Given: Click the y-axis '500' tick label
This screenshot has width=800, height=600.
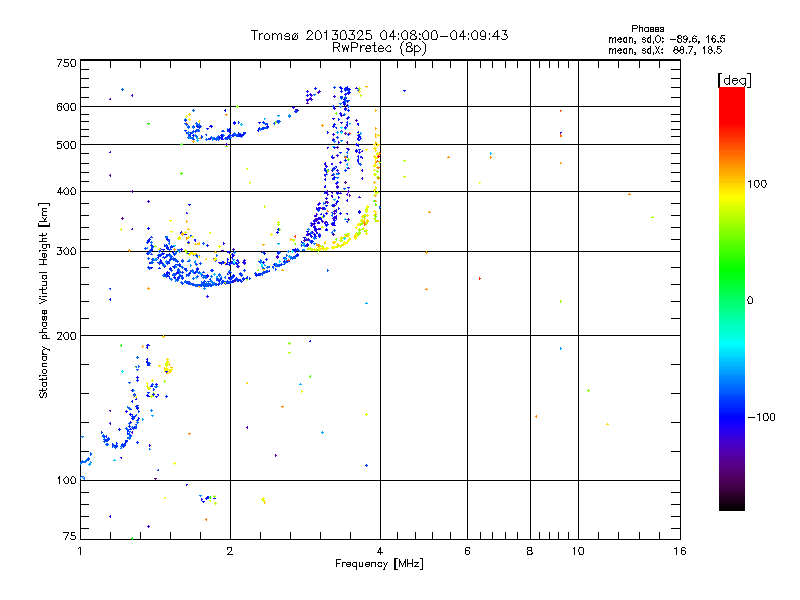Looking at the screenshot, I should pos(66,145).
